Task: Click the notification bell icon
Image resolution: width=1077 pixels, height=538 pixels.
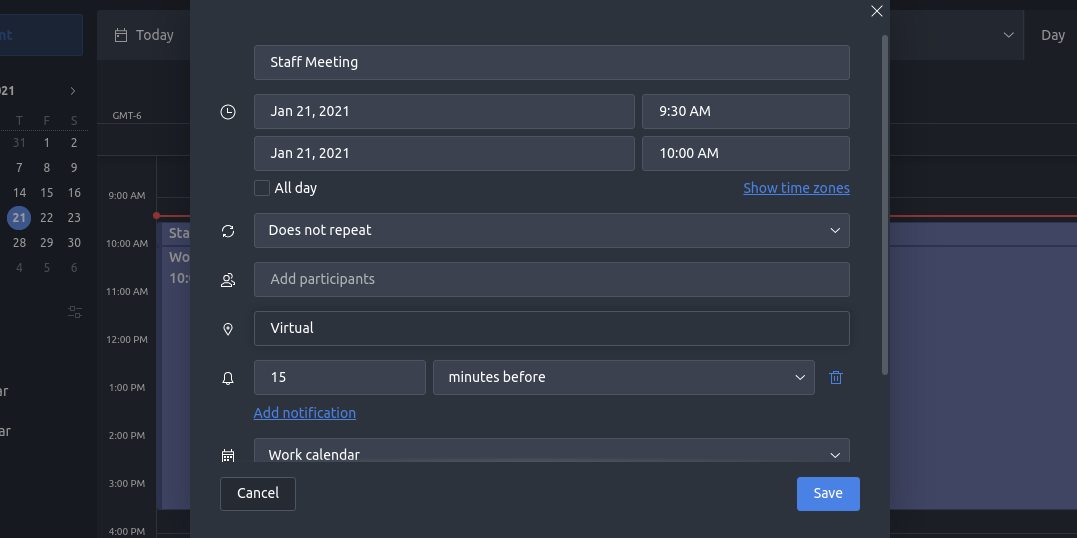Action: [228, 378]
